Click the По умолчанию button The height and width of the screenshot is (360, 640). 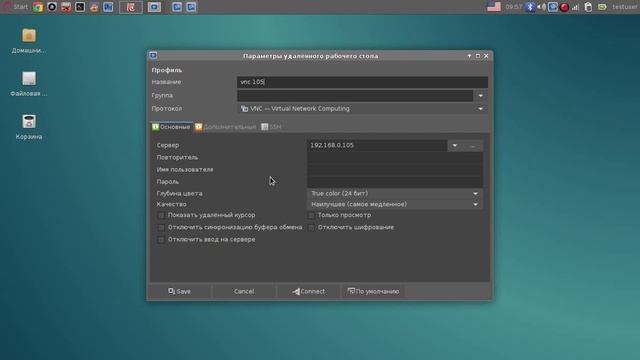(373, 291)
